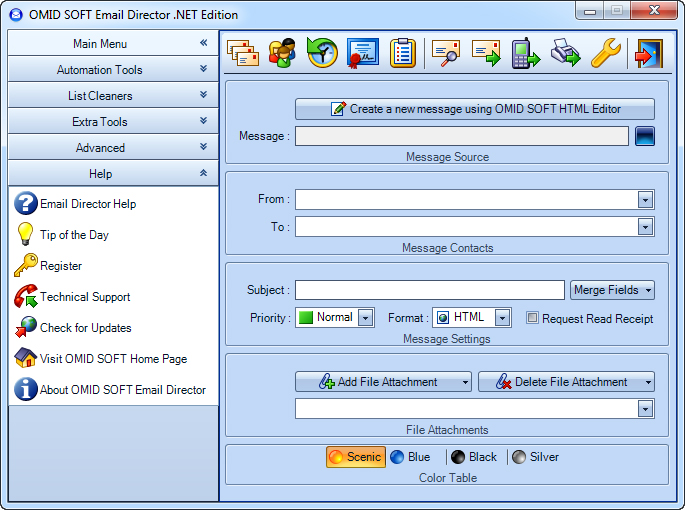Open the To dropdown arrow

645,227
